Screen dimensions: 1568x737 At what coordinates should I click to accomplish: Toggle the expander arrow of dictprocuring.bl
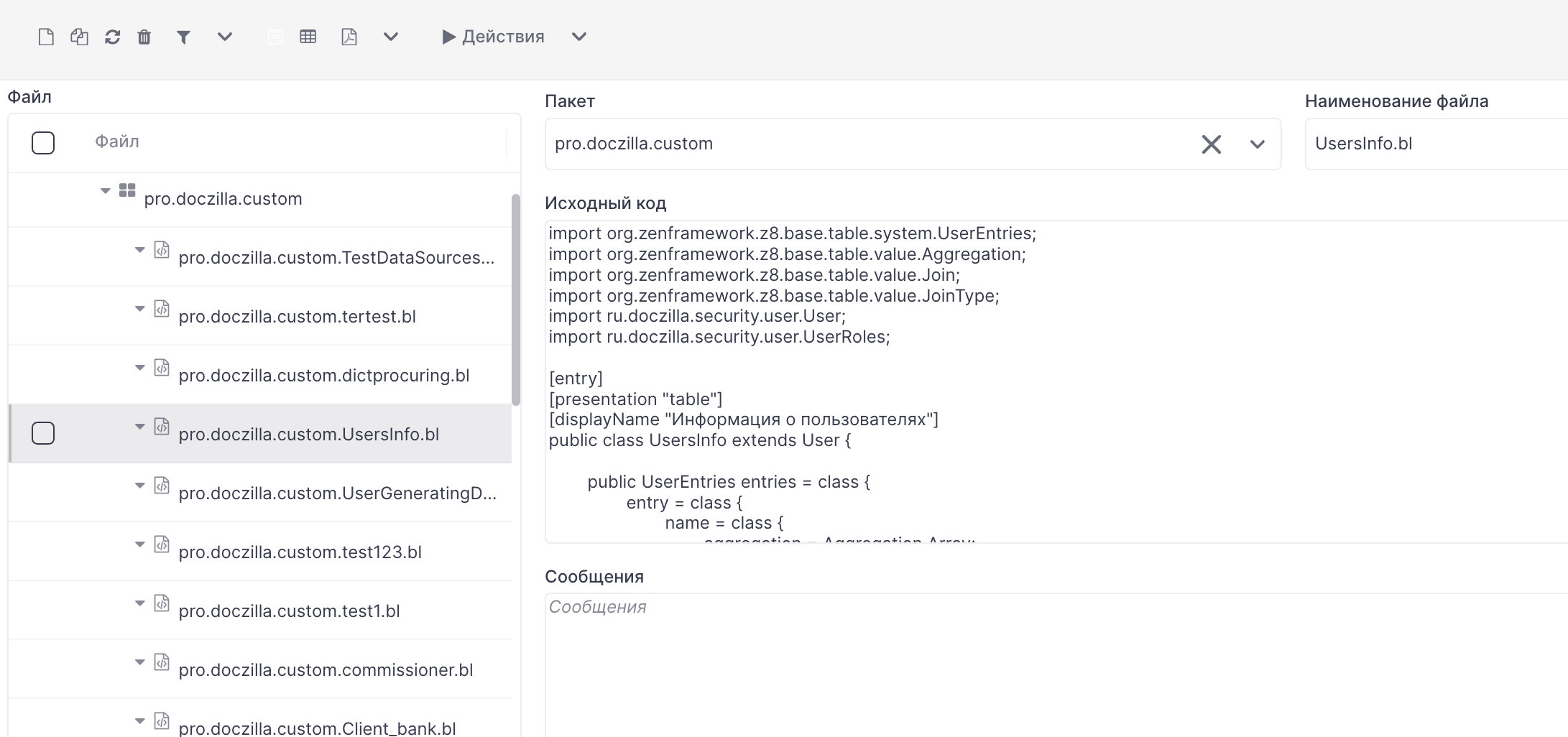(x=140, y=367)
